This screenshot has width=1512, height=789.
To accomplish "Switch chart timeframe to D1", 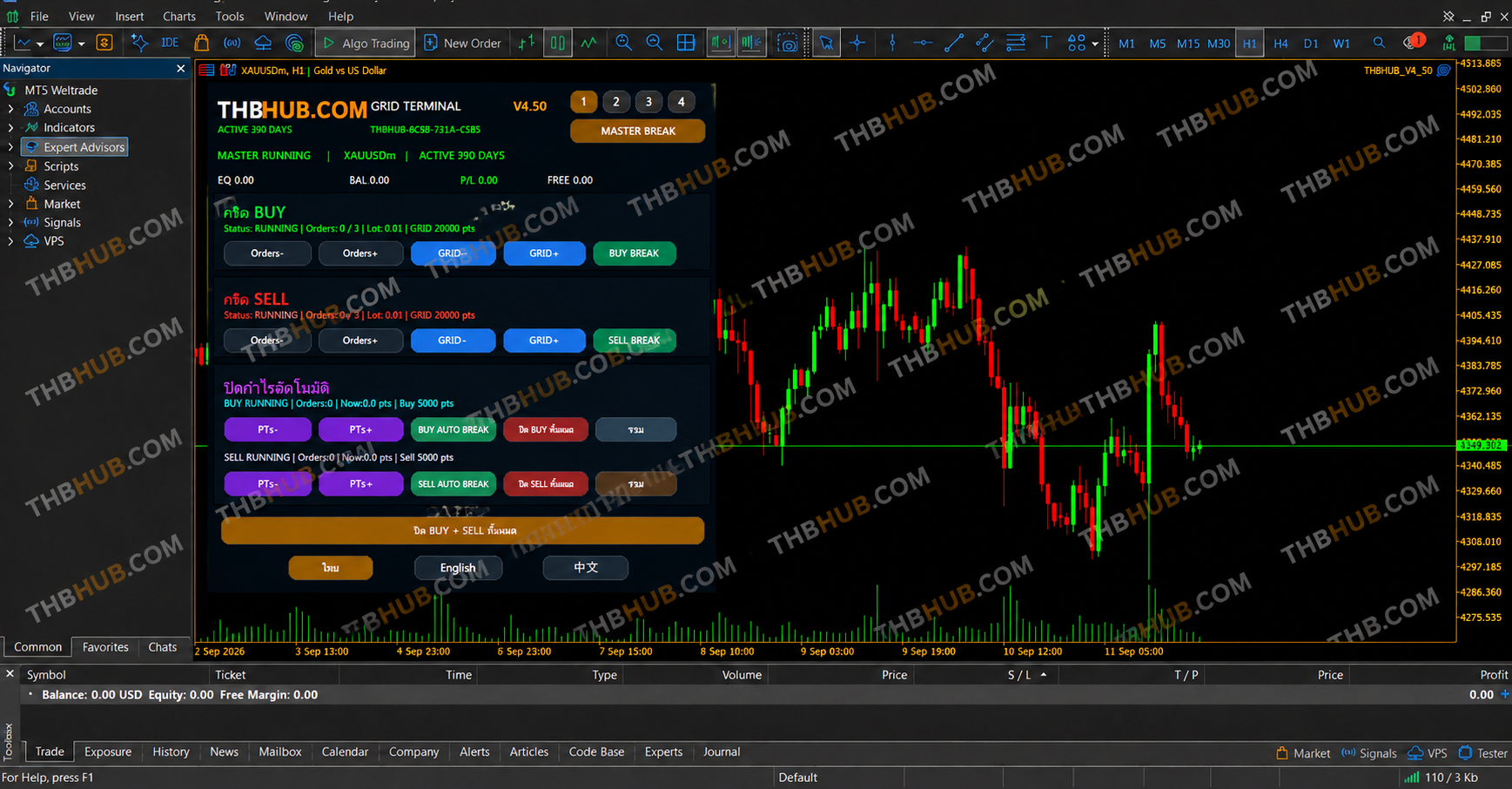I will [x=1311, y=44].
